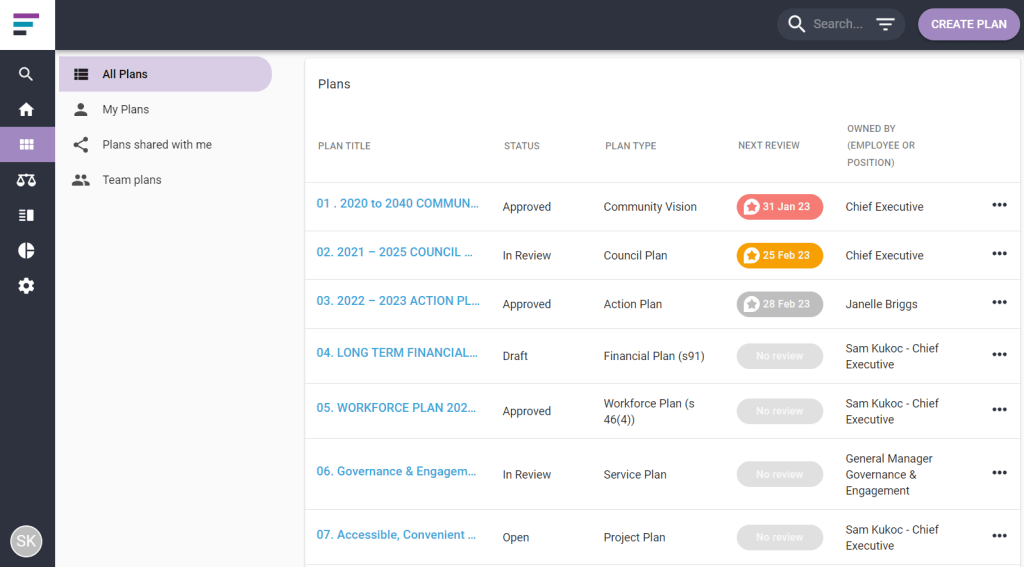Sort by PLAN TITLE column header
Screen dimensions: 1024x567
pos(344,146)
